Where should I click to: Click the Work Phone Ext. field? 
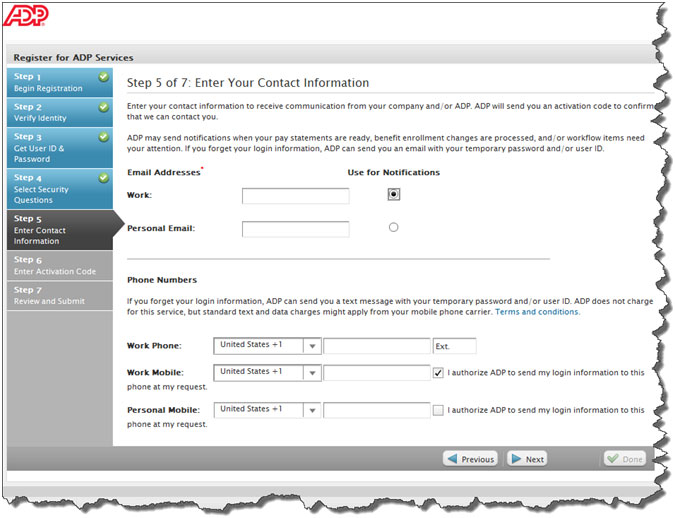click(455, 346)
